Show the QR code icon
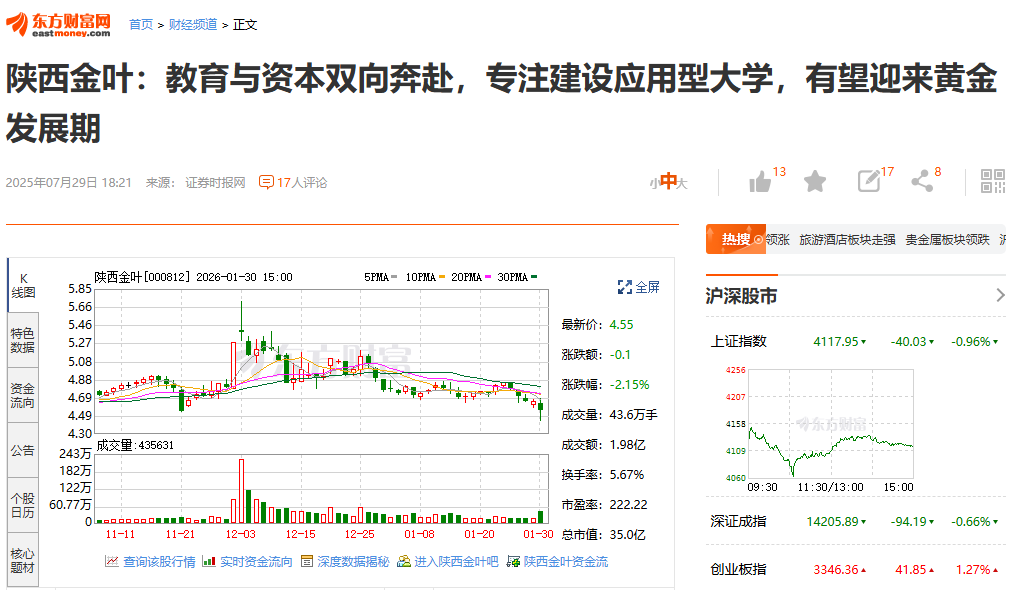1033x590 pixels. point(992,181)
